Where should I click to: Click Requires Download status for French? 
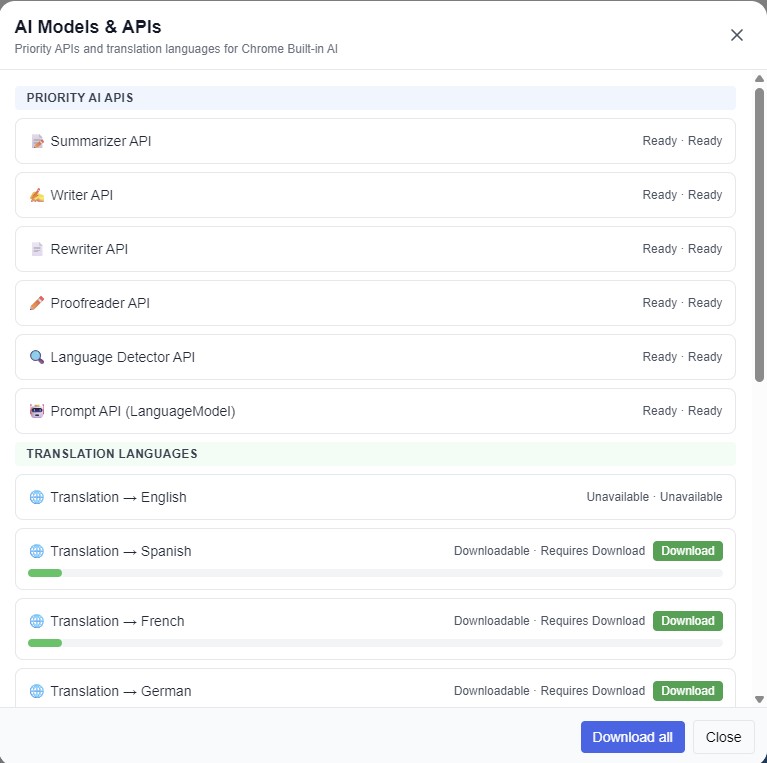click(592, 621)
